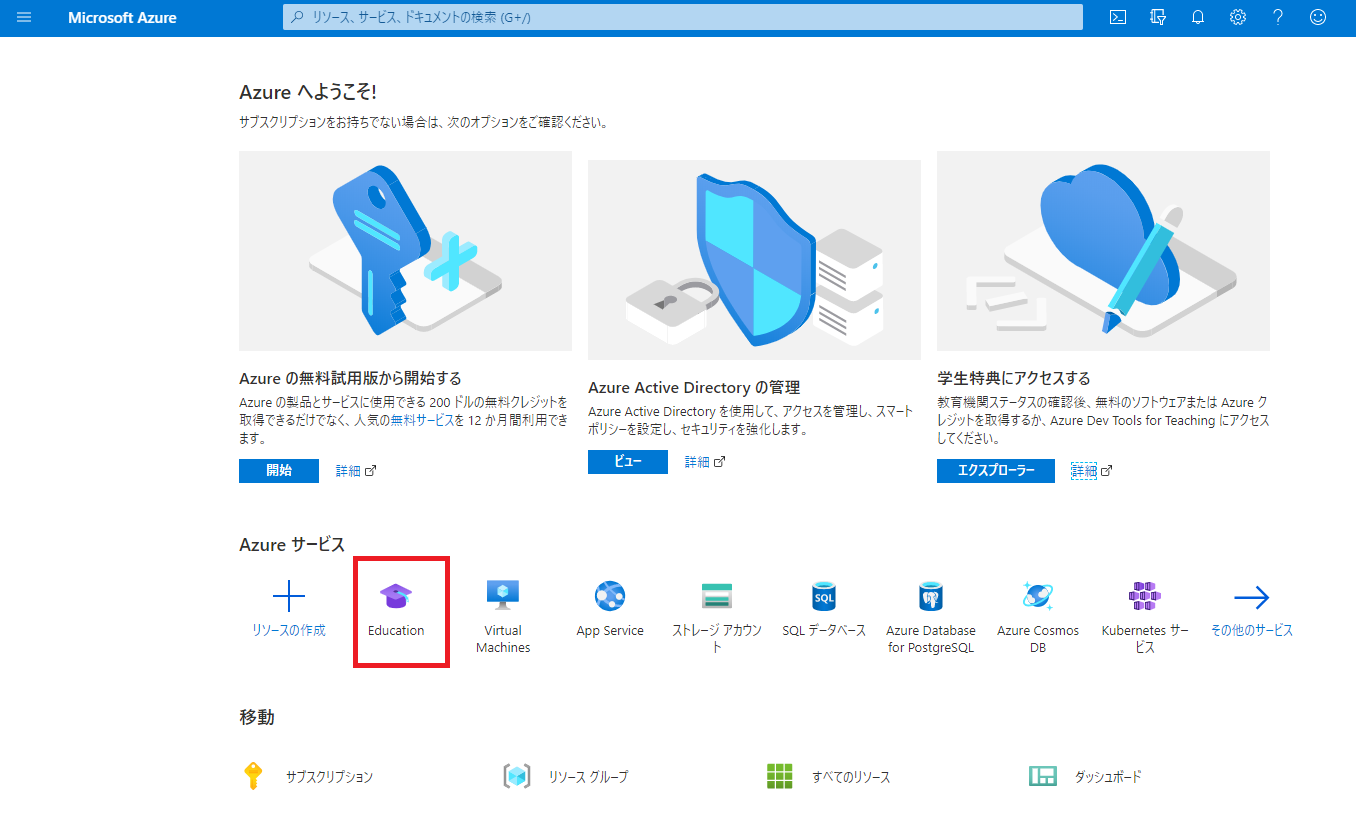This screenshot has width=1356, height=829.
Task: Open the directory and subscription filter icon
Action: point(1158,17)
